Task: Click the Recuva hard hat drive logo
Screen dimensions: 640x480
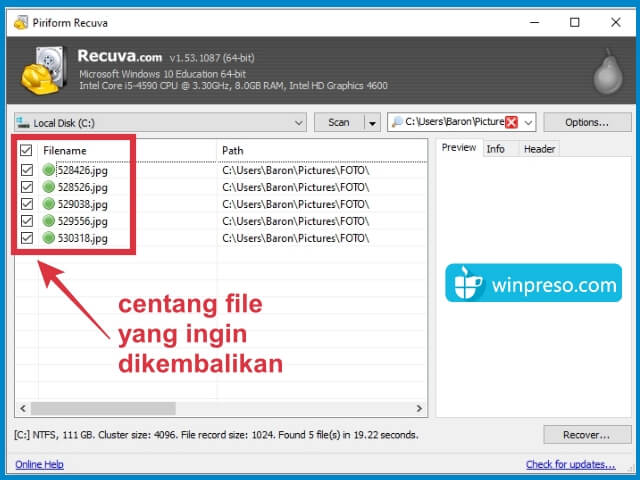Action: tap(44, 70)
